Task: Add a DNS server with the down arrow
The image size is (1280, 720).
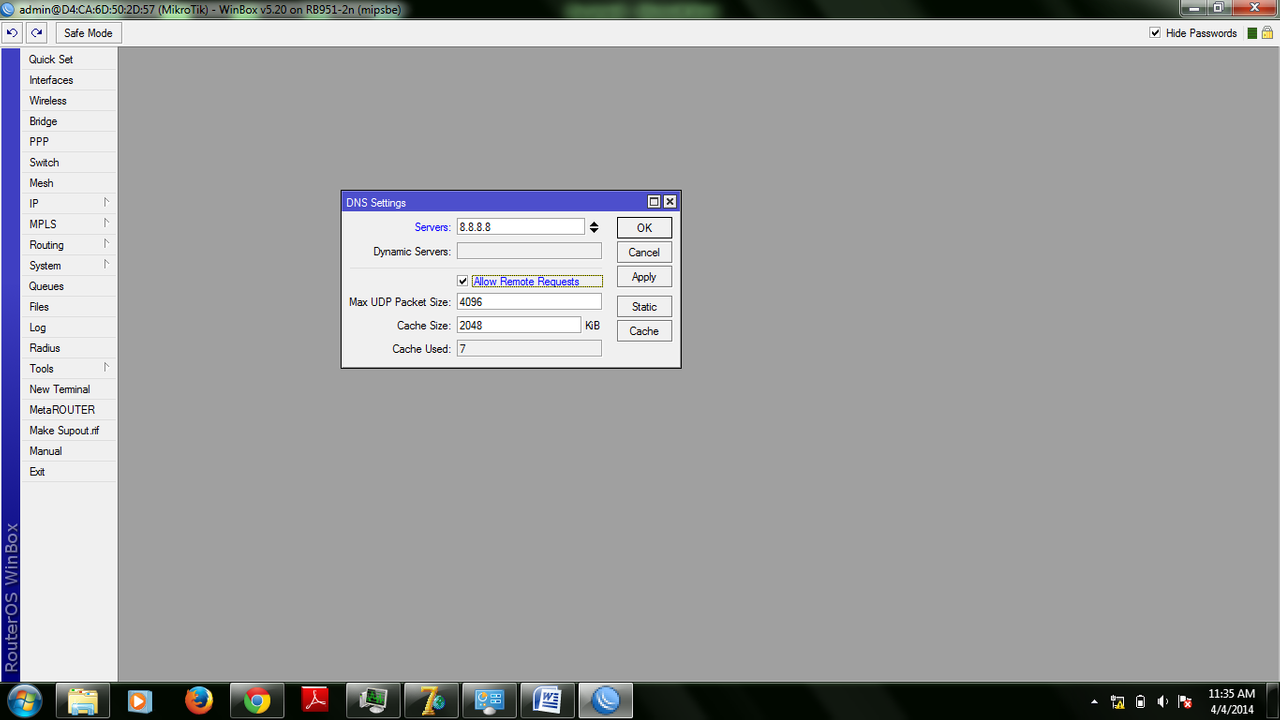Action: point(594,231)
